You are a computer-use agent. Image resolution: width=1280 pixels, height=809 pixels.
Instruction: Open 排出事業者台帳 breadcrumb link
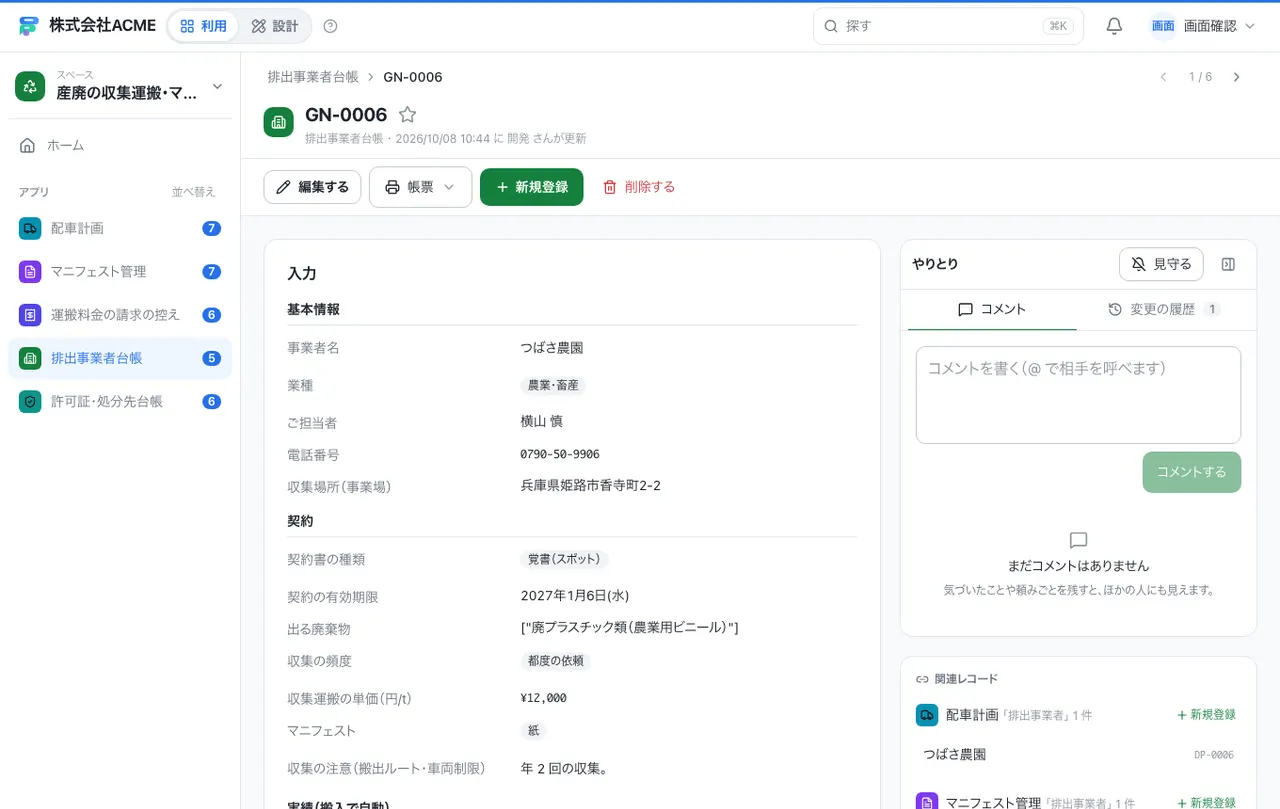pyautogui.click(x=313, y=77)
